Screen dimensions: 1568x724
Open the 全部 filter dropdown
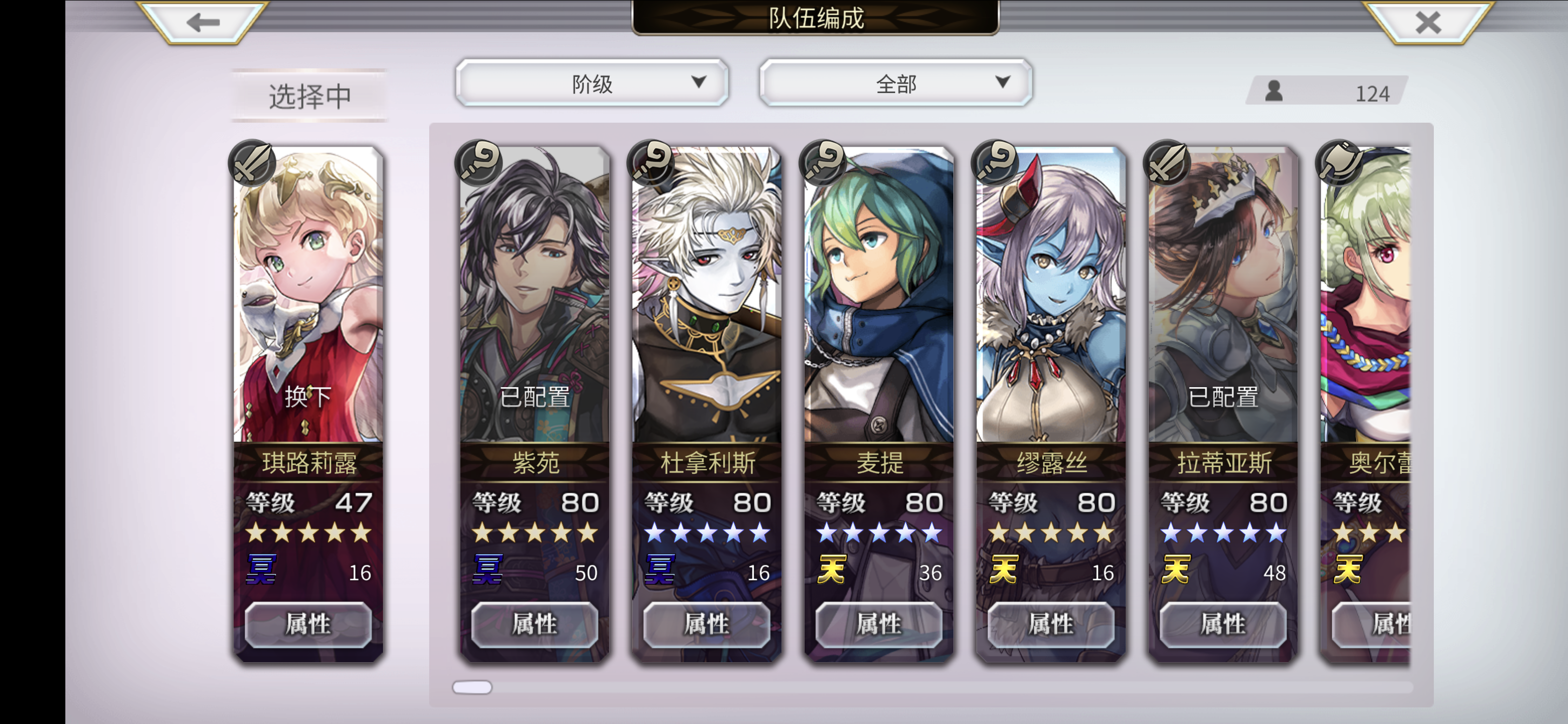896,83
